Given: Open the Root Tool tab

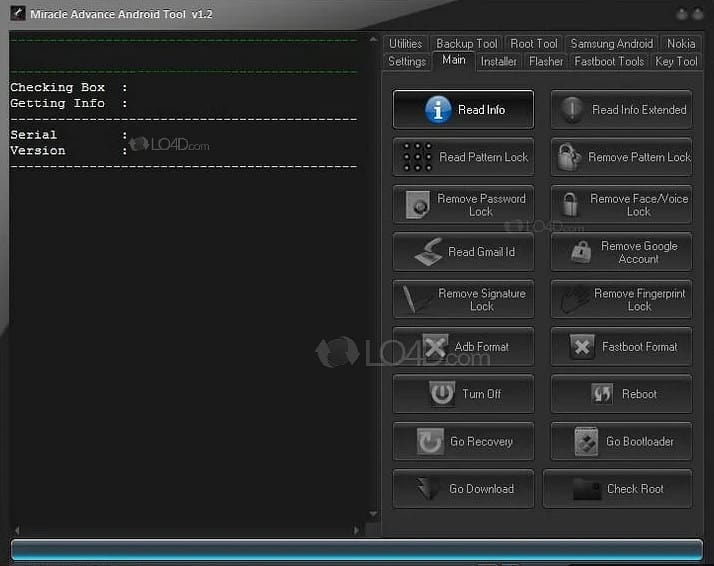Looking at the screenshot, I should tap(534, 44).
